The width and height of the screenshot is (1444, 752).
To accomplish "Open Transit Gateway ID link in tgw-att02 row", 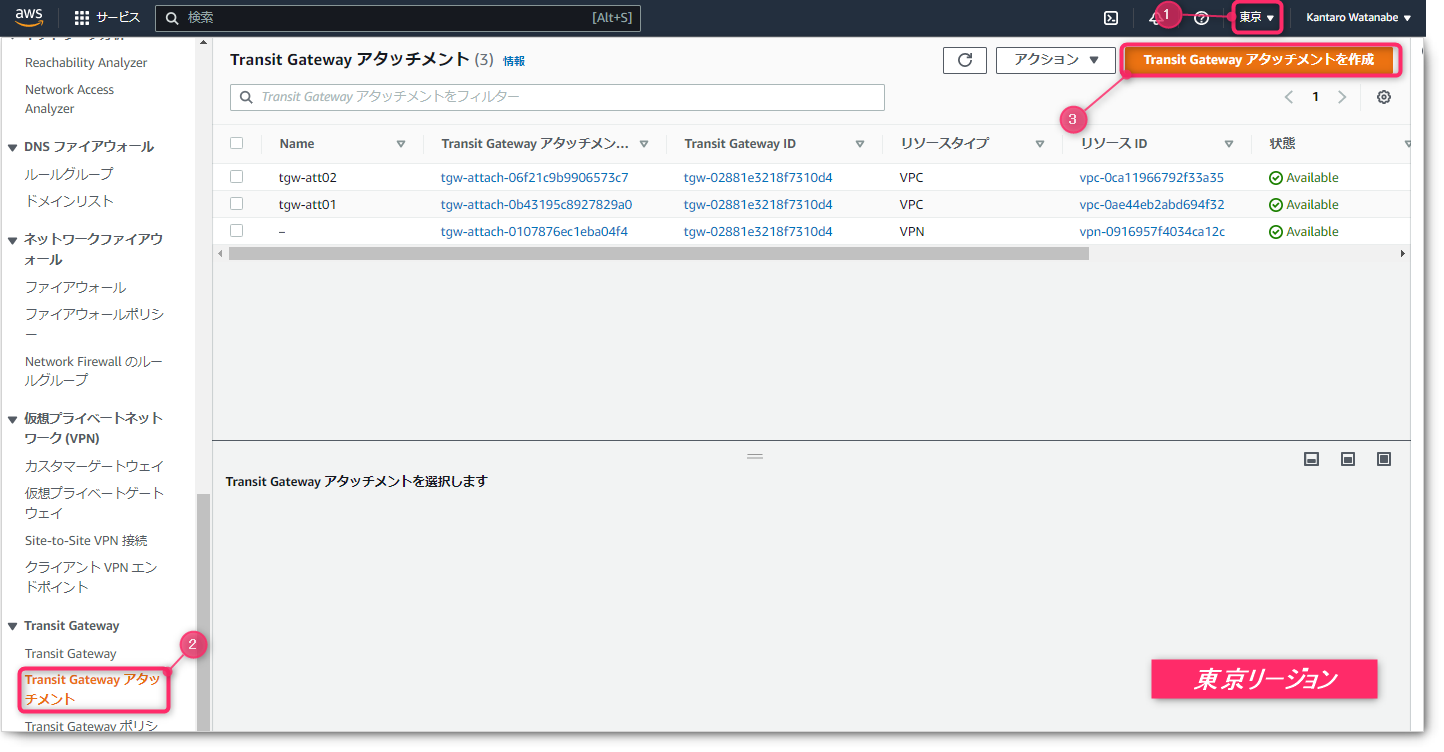I will point(758,178).
